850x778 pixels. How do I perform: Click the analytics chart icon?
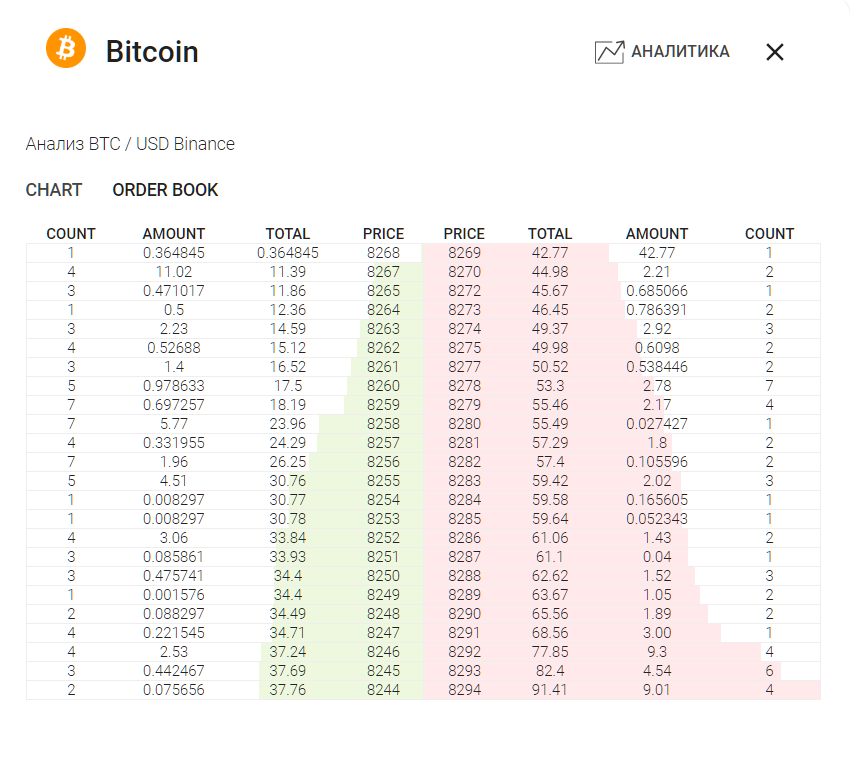(609, 52)
